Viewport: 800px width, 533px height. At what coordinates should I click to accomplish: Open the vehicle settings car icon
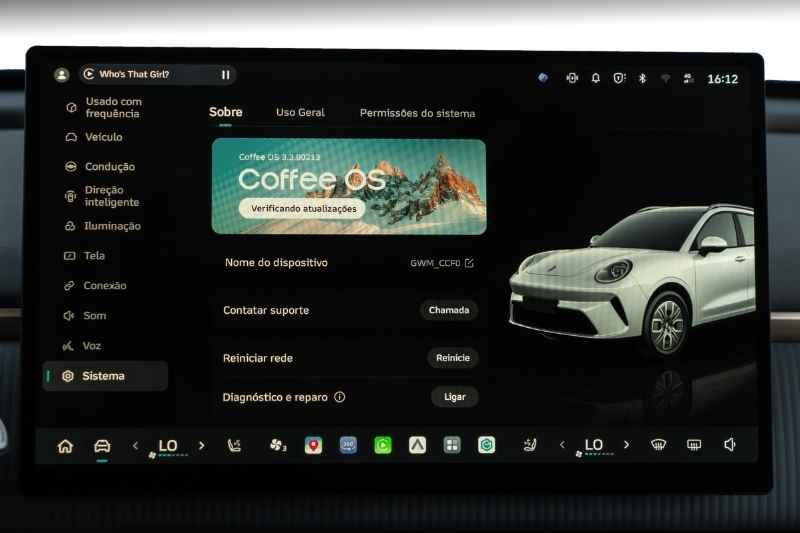click(x=102, y=446)
